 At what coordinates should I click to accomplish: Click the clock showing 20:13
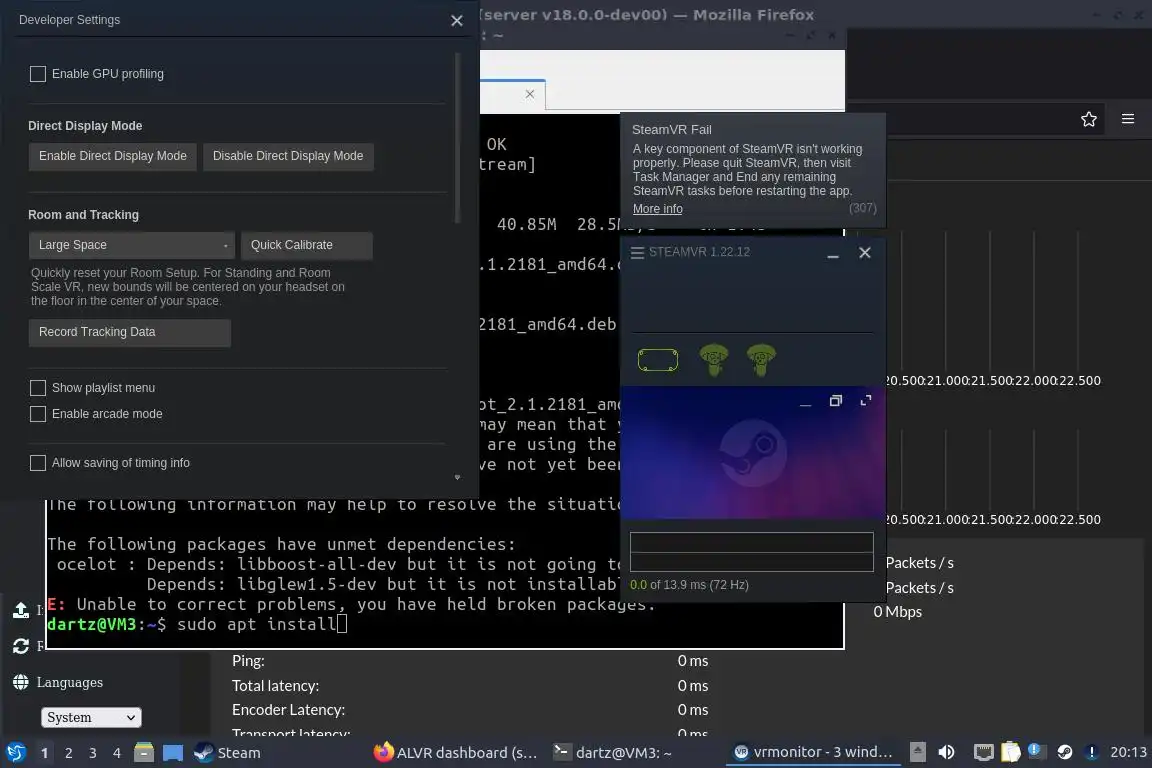pos(1128,752)
